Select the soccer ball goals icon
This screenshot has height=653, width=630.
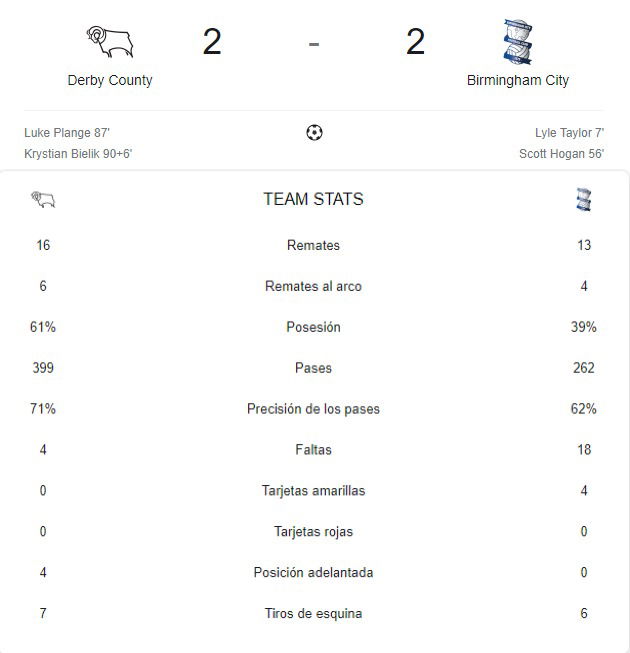tap(314, 133)
